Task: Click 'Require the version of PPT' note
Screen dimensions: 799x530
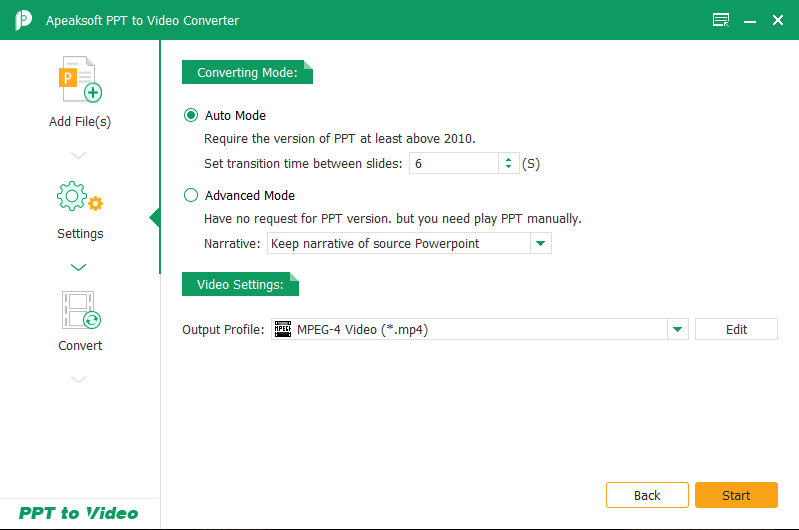Action: [x=339, y=139]
